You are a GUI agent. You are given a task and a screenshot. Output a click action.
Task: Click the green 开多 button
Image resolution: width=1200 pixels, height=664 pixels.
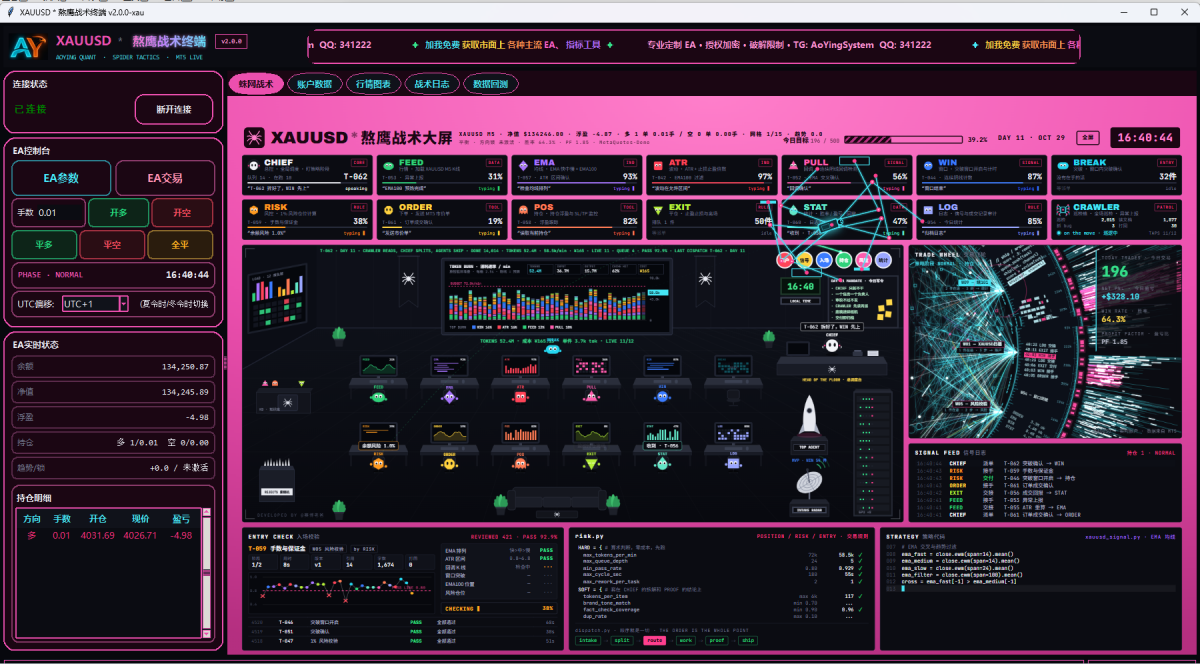pyautogui.click(x=118, y=213)
